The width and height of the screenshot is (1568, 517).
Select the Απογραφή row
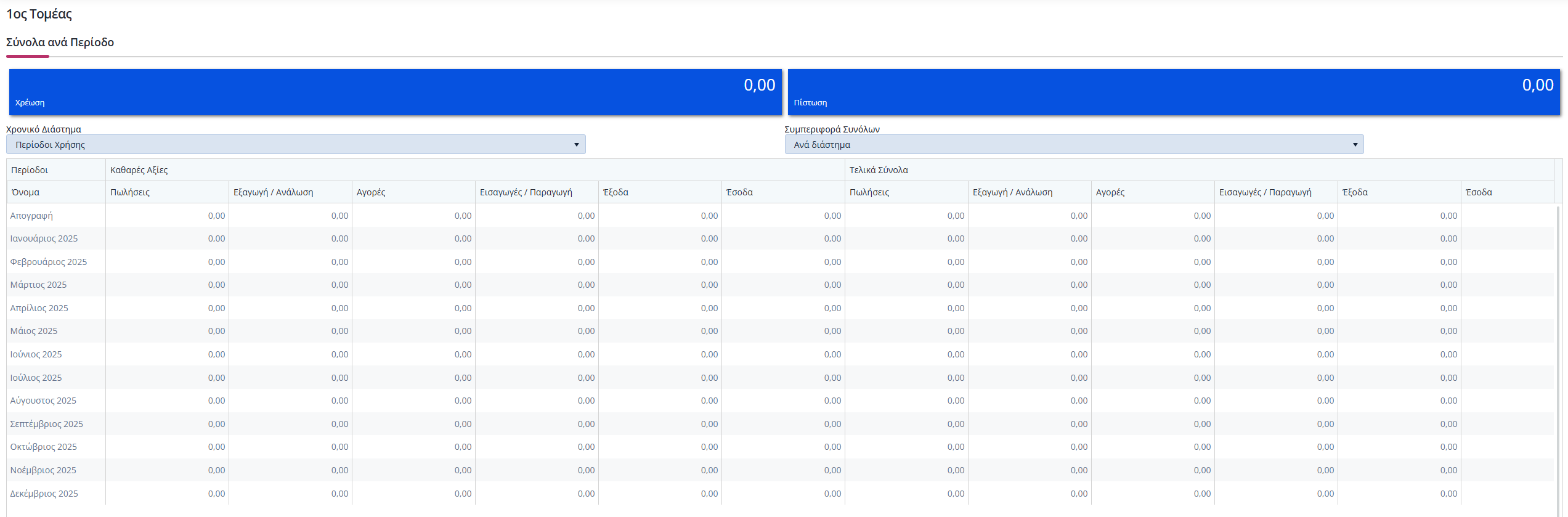(x=780, y=216)
